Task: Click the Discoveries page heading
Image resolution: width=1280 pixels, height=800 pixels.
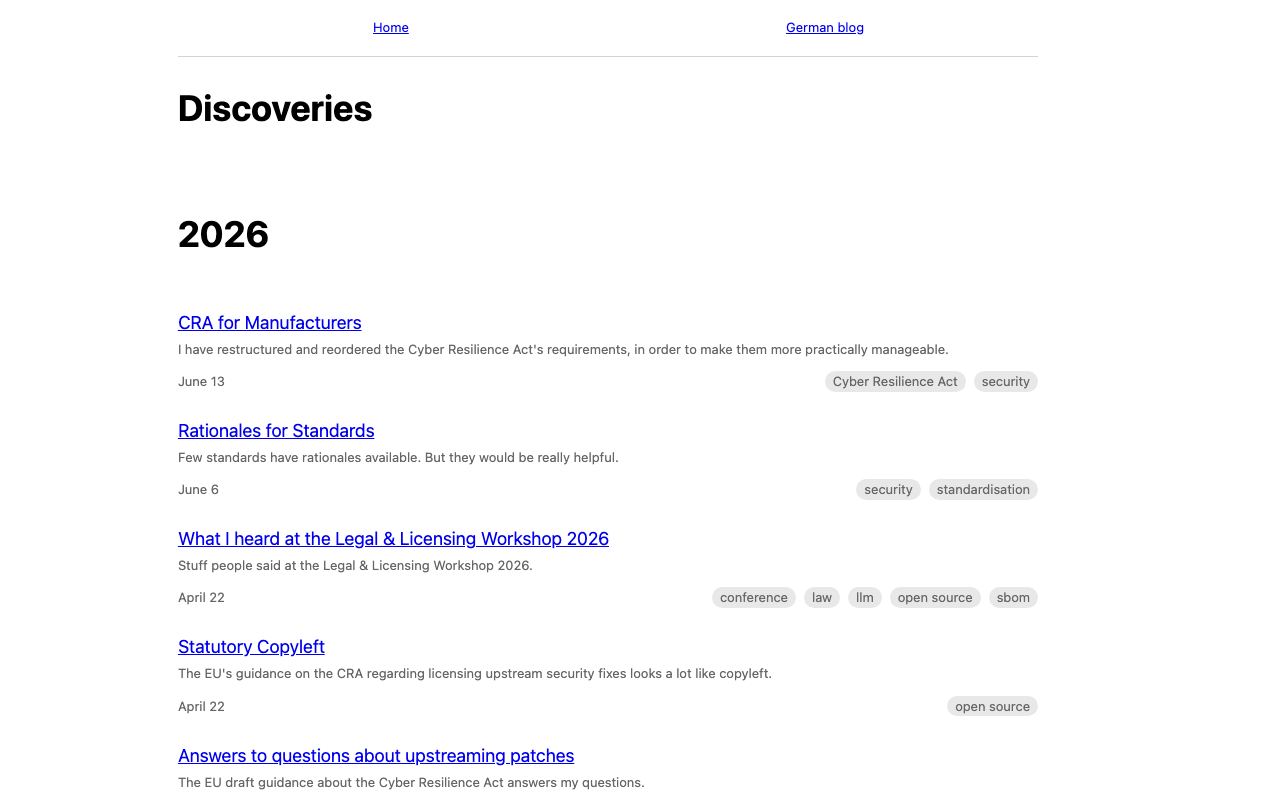Action: (x=275, y=109)
